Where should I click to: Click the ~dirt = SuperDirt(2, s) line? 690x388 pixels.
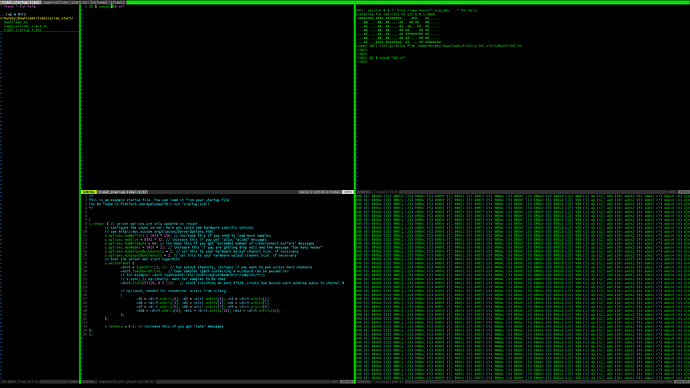217,267
